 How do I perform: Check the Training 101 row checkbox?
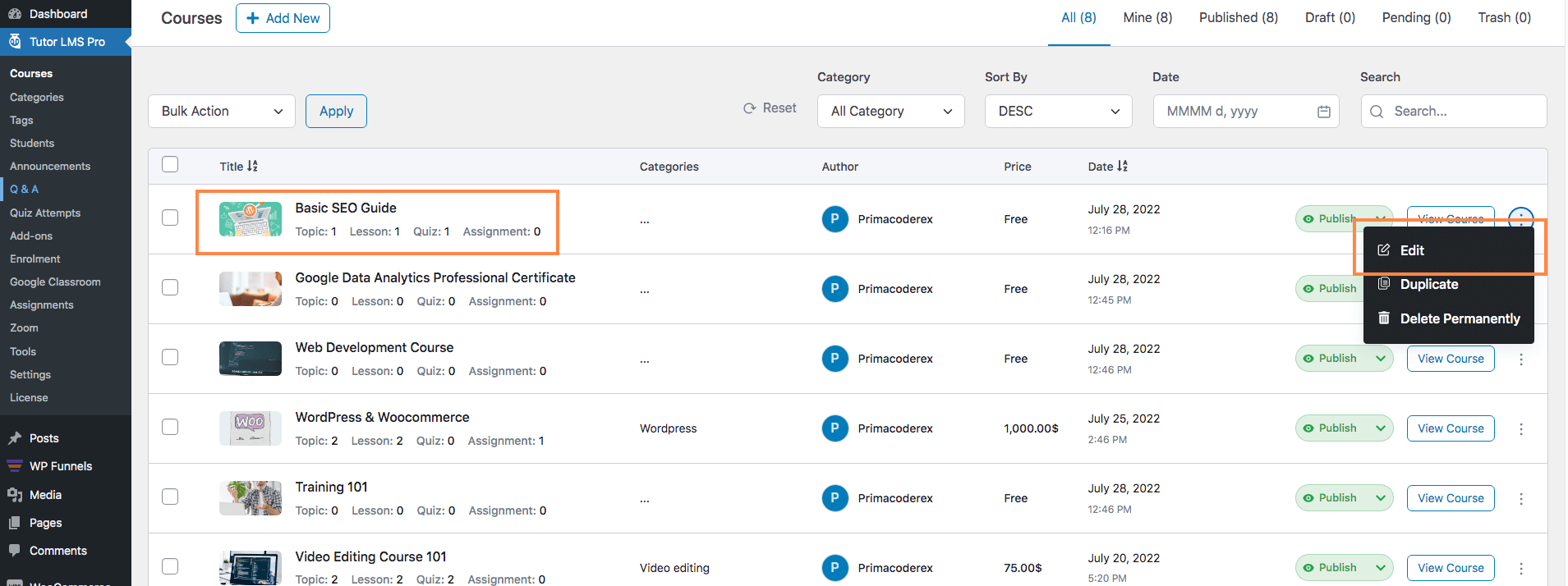point(170,497)
